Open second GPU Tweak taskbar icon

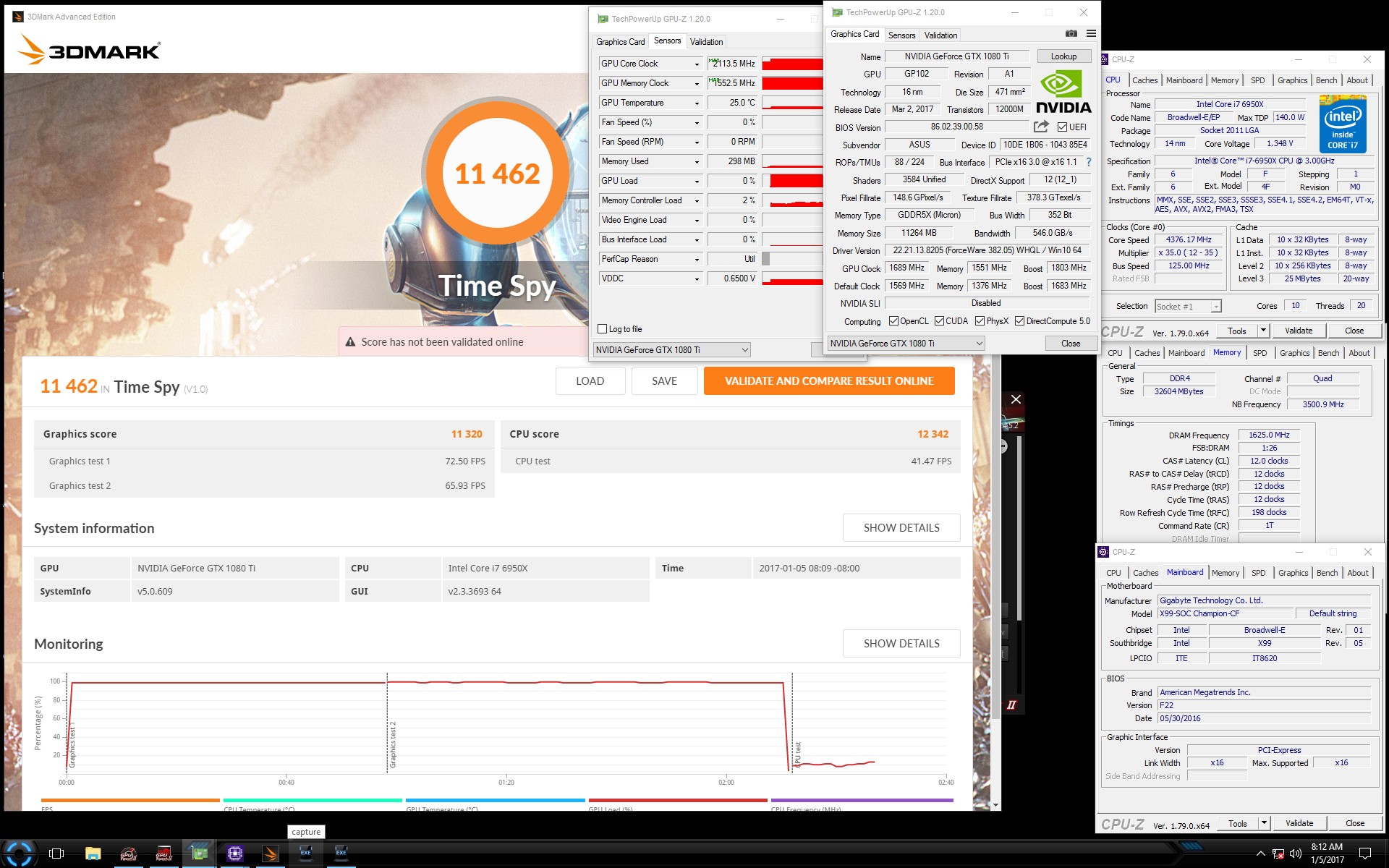tap(163, 854)
